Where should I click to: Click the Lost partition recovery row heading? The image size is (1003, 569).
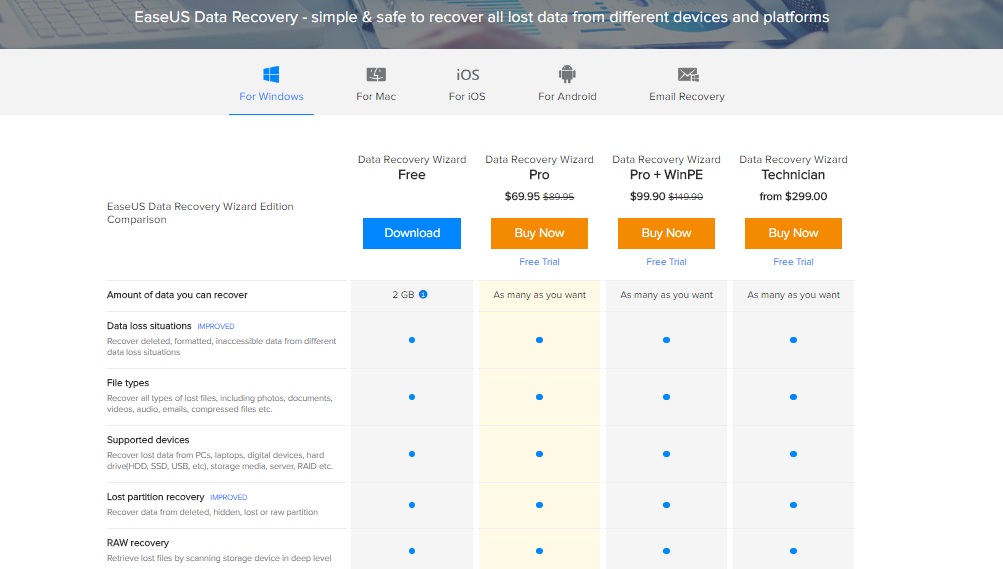[155, 497]
